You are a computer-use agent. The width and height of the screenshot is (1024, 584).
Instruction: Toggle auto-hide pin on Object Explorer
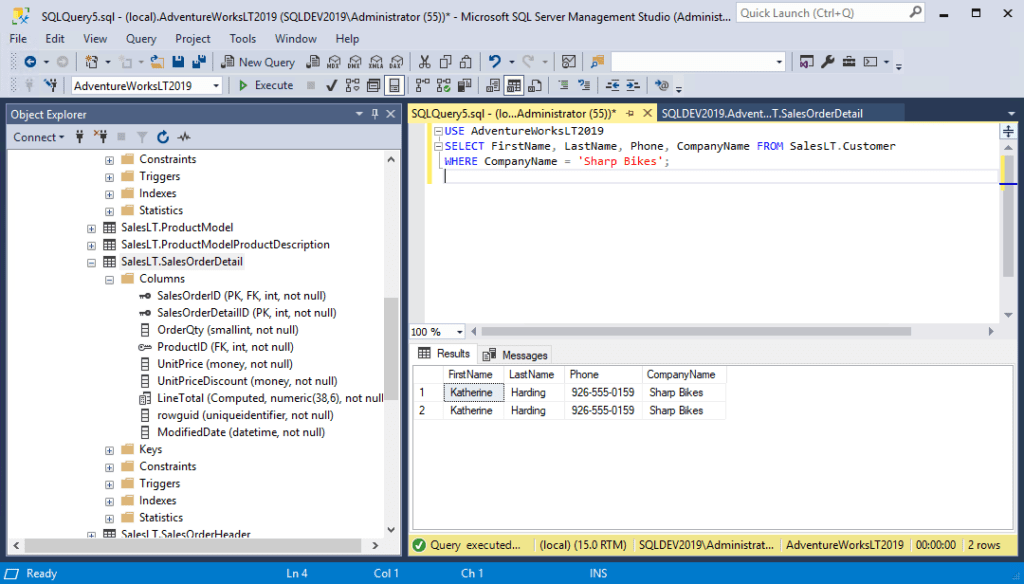tap(375, 114)
